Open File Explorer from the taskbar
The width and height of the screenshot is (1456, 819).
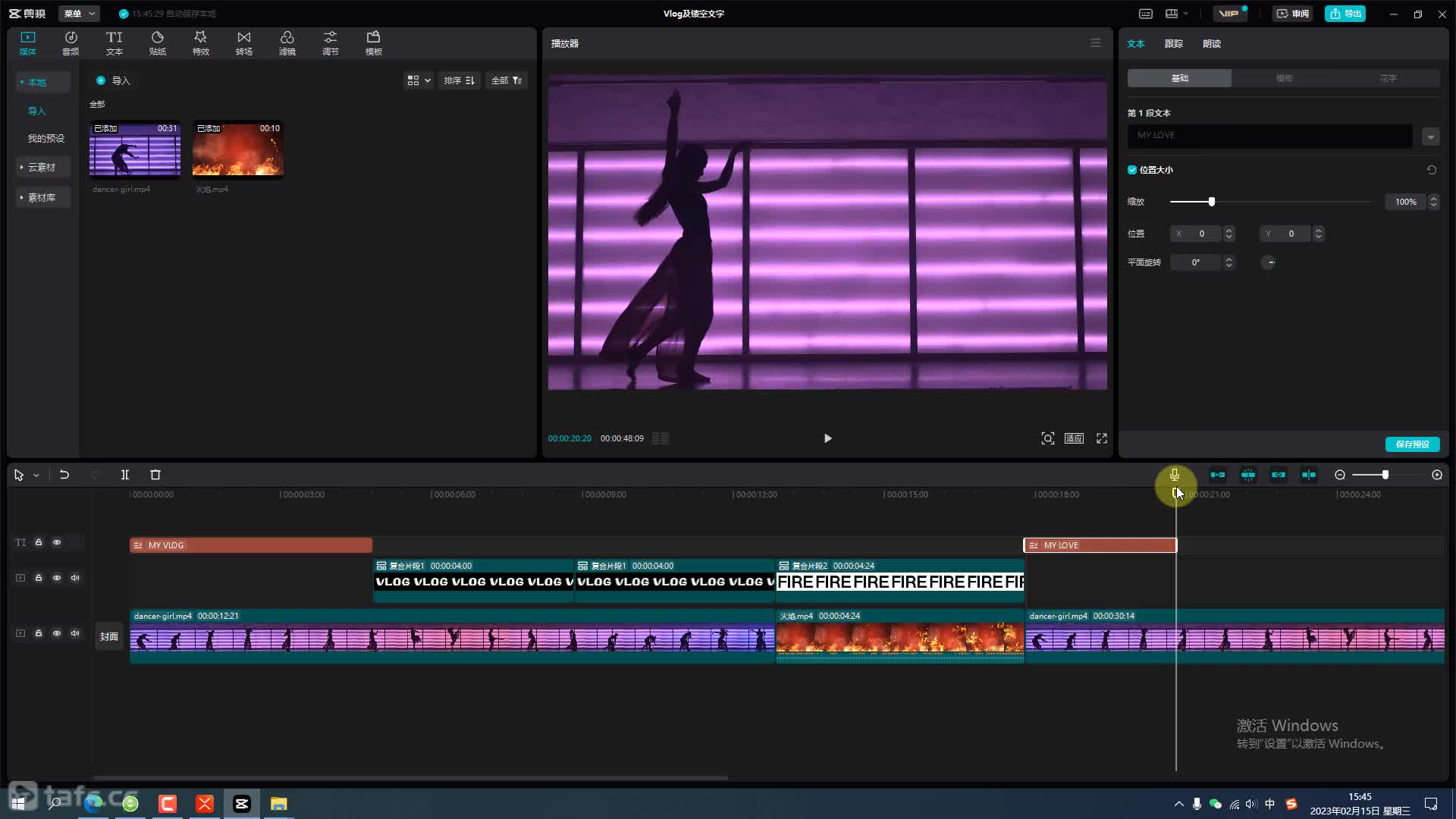tap(279, 803)
